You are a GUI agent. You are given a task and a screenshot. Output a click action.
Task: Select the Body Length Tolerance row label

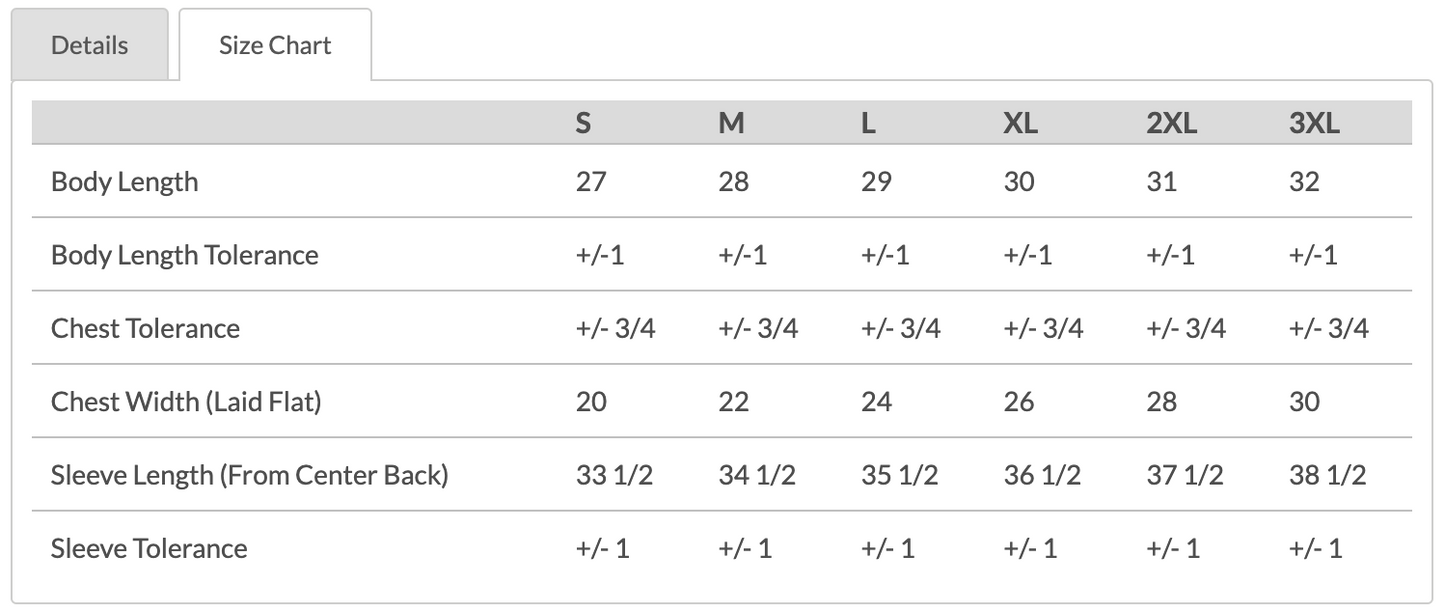pos(184,255)
